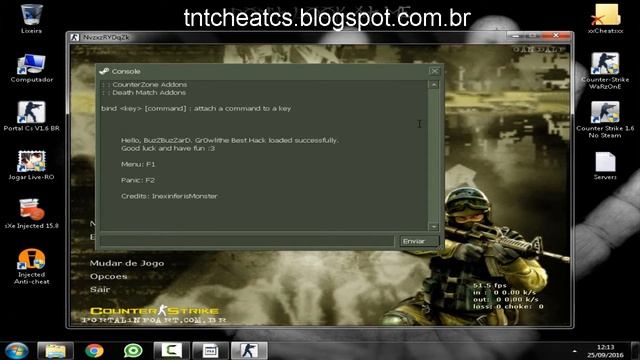
Task: Launch Counter-Strike WaRzOnE shortcut
Action: point(605,71)
